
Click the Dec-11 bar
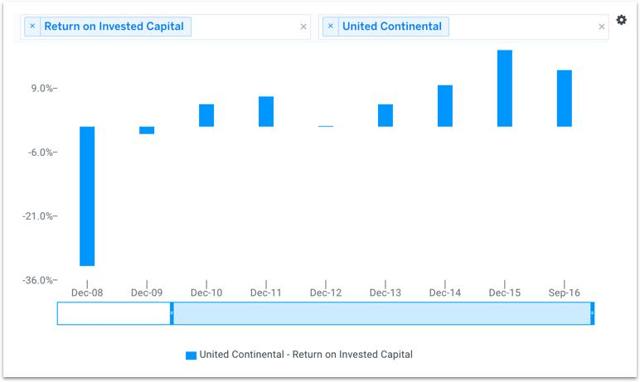pos(266,111)
